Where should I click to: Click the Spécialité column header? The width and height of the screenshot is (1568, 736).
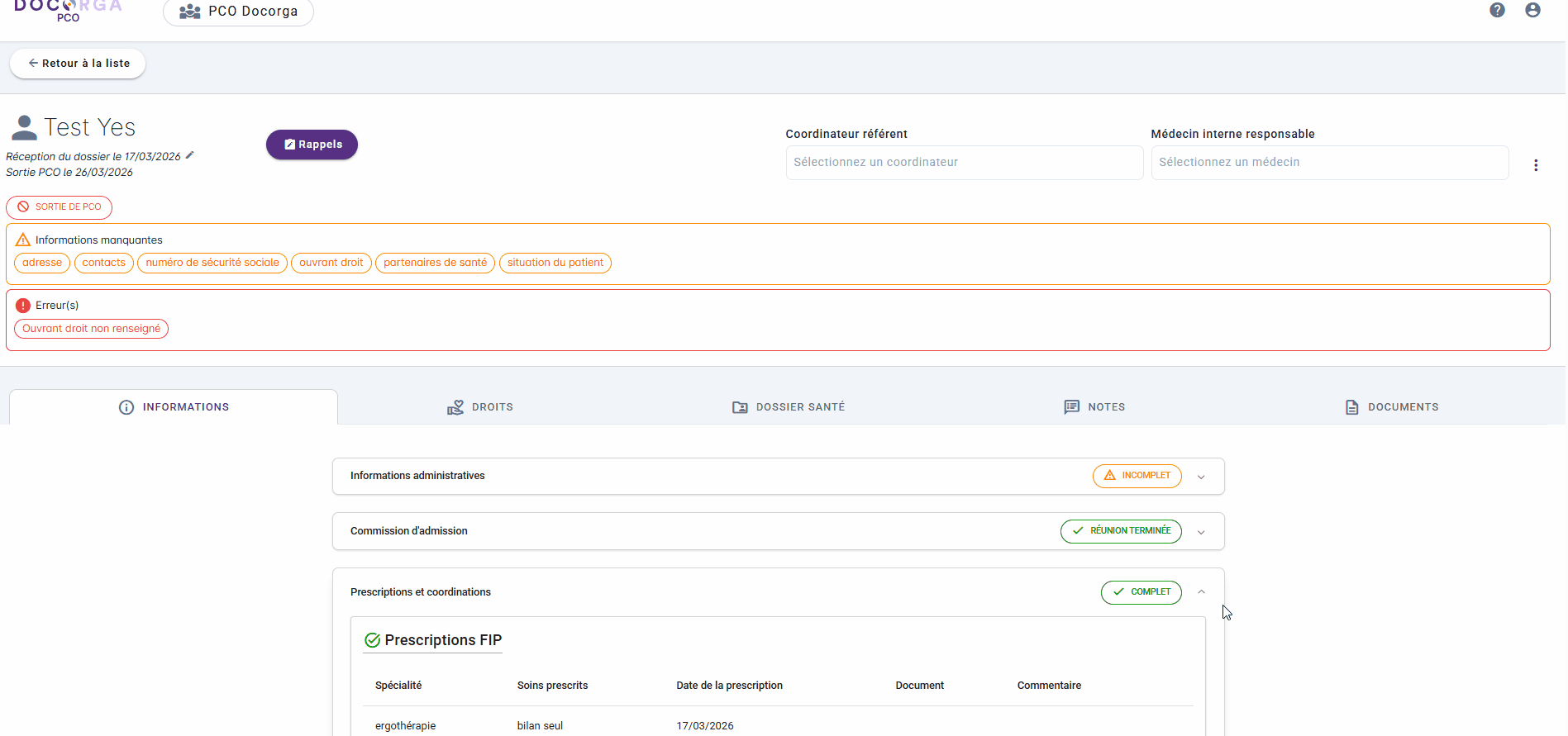(x=398, y=686)
